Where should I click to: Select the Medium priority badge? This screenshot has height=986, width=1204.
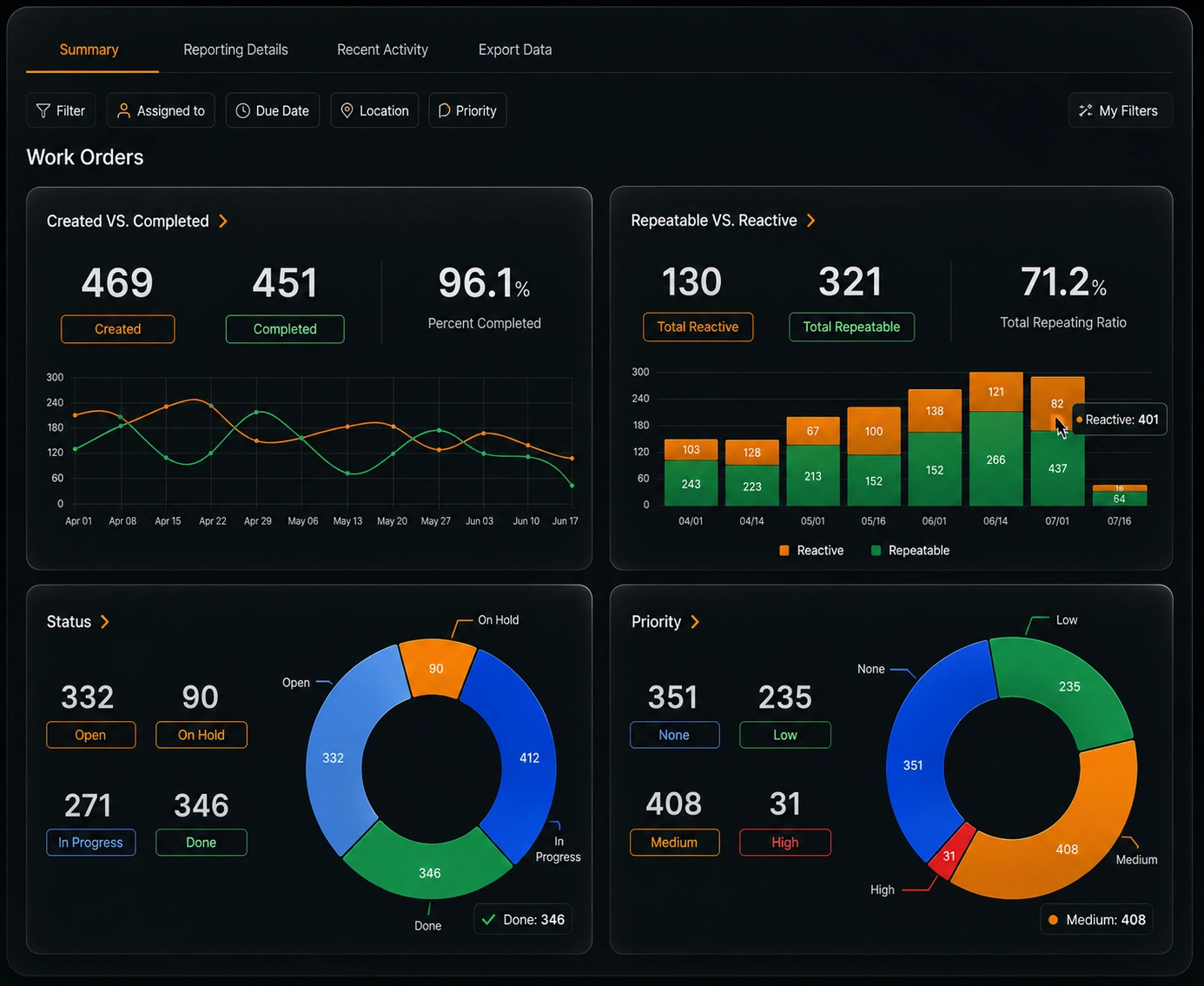pyautogui.click(x=674, y=843)
